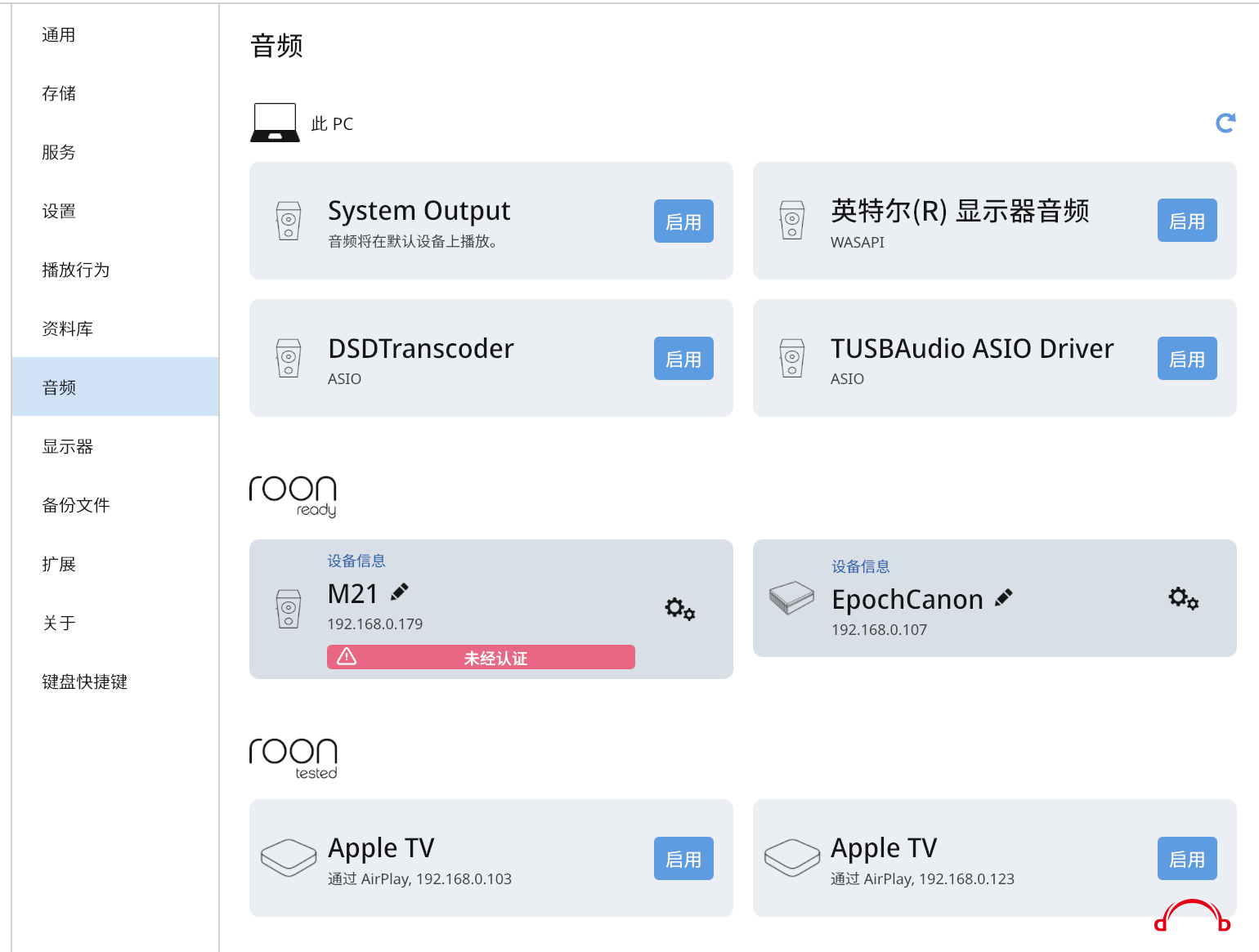Open 设备信息 link for M21

click(356, 561)
